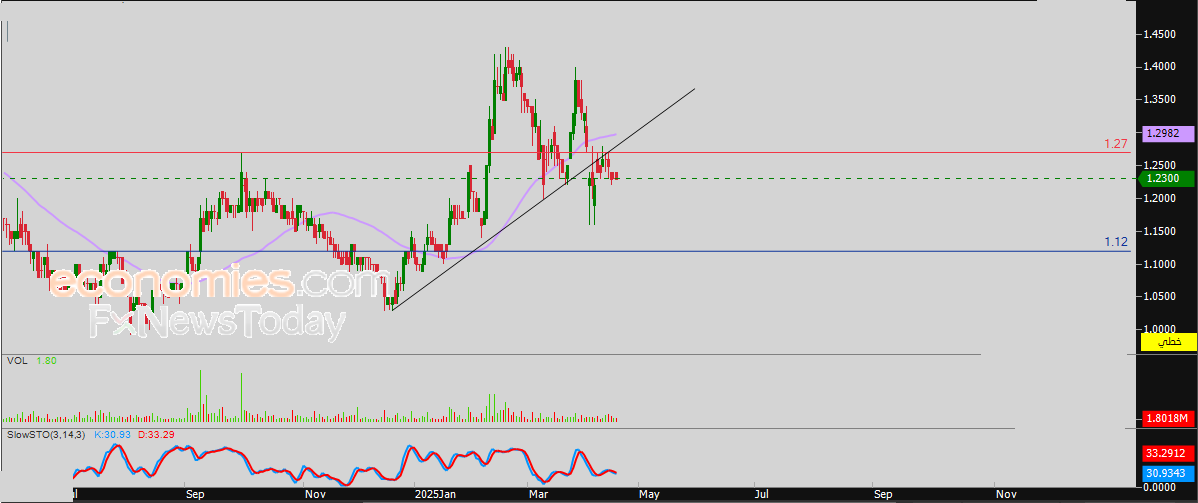
Task: Click the May date axis label
Action: pos(648,495)
